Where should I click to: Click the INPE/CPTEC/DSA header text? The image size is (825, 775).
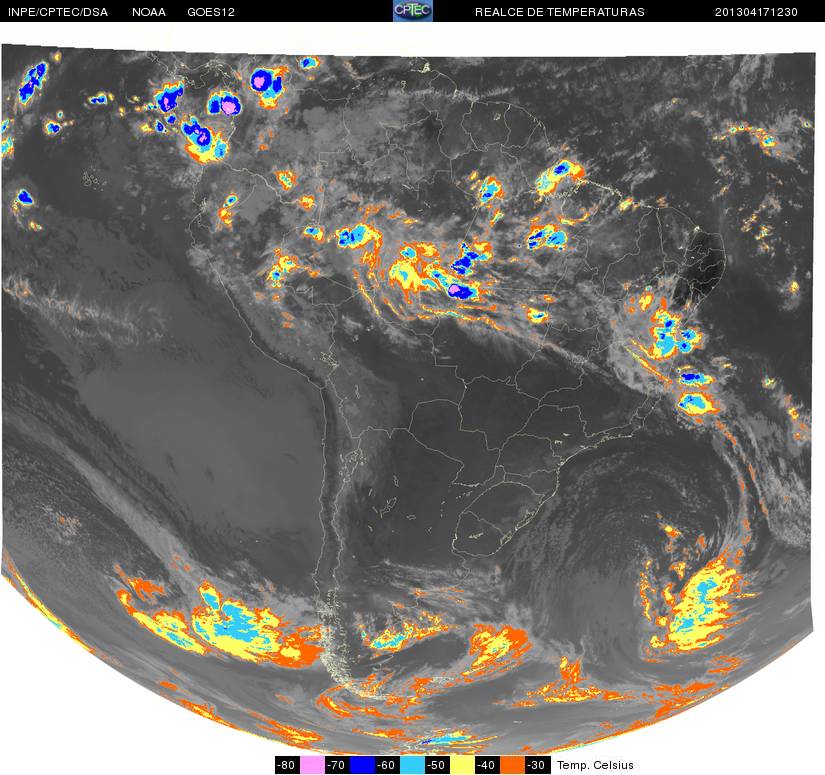point(58,12)
